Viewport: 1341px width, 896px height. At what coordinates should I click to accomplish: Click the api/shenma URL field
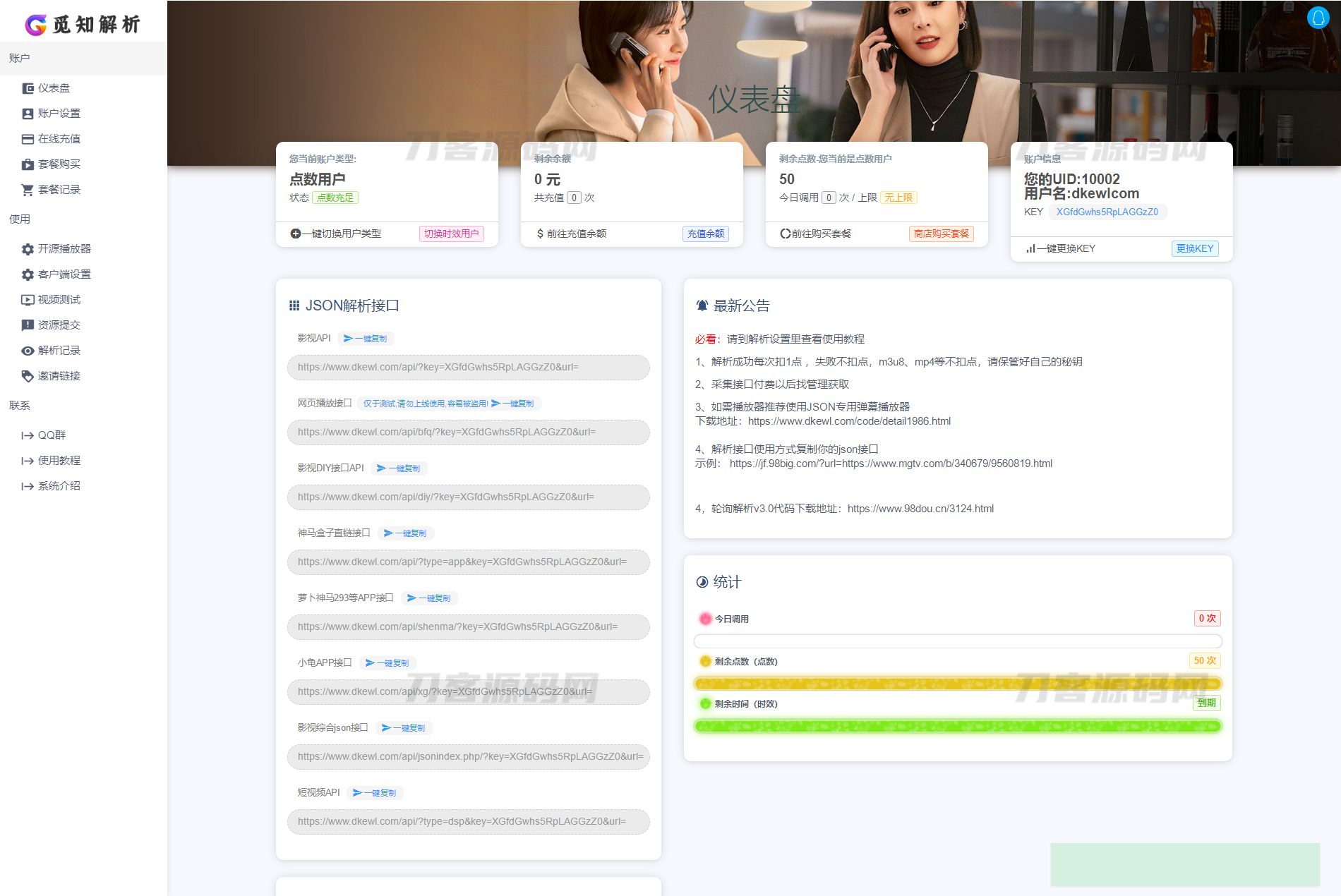(469, 627)
